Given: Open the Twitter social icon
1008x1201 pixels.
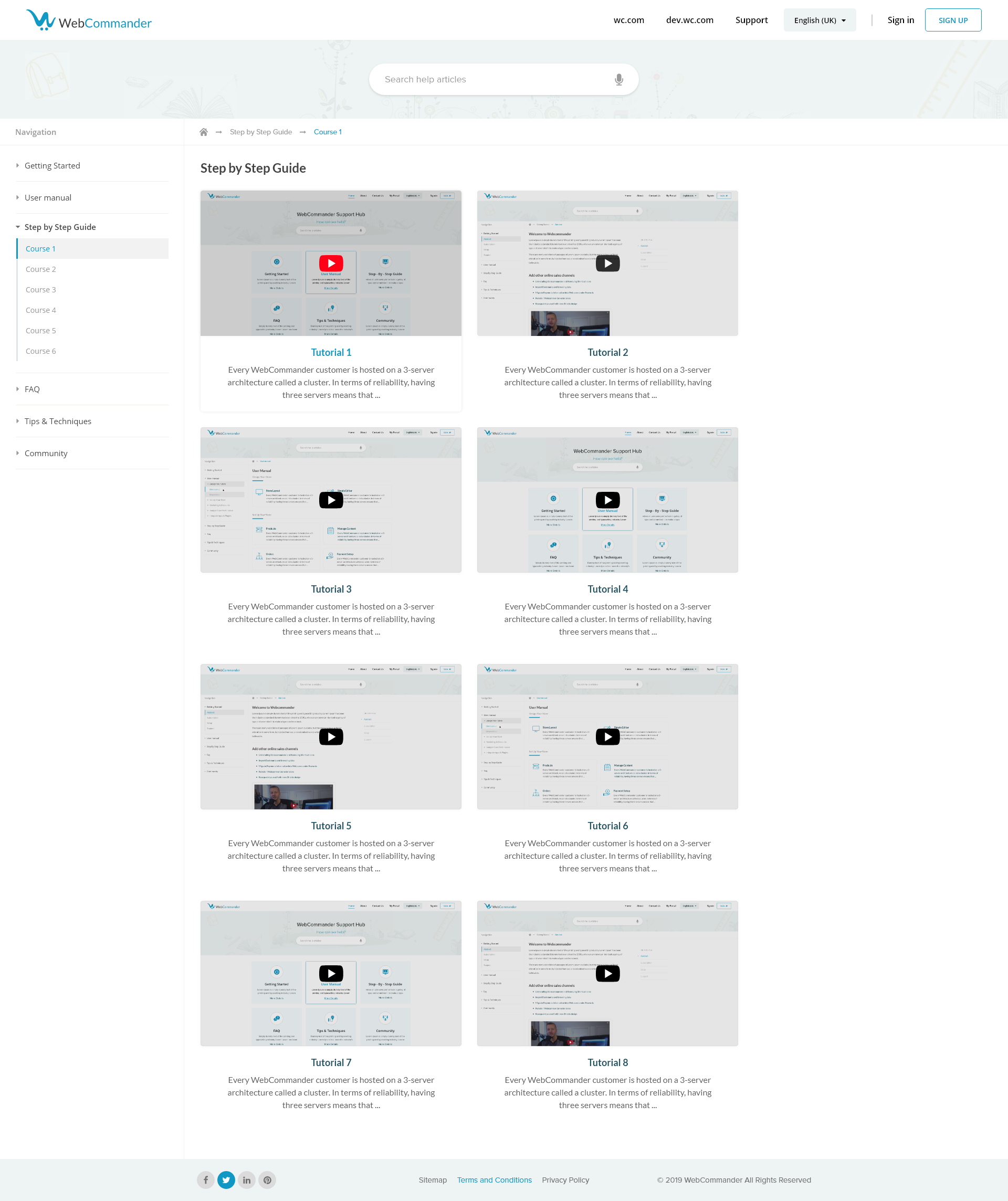Looking at the screenshot, I should [226, 1180].
